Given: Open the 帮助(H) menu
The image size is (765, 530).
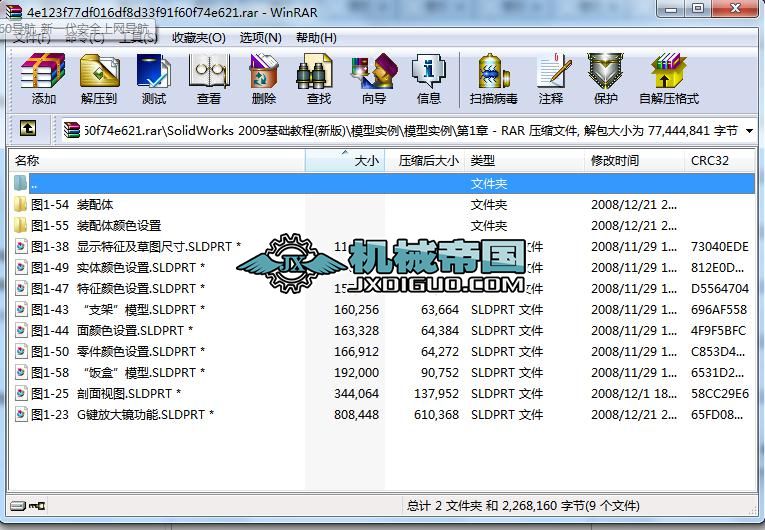Looking at the screenshot, I should pyautogui.click(x=316, y=38).
